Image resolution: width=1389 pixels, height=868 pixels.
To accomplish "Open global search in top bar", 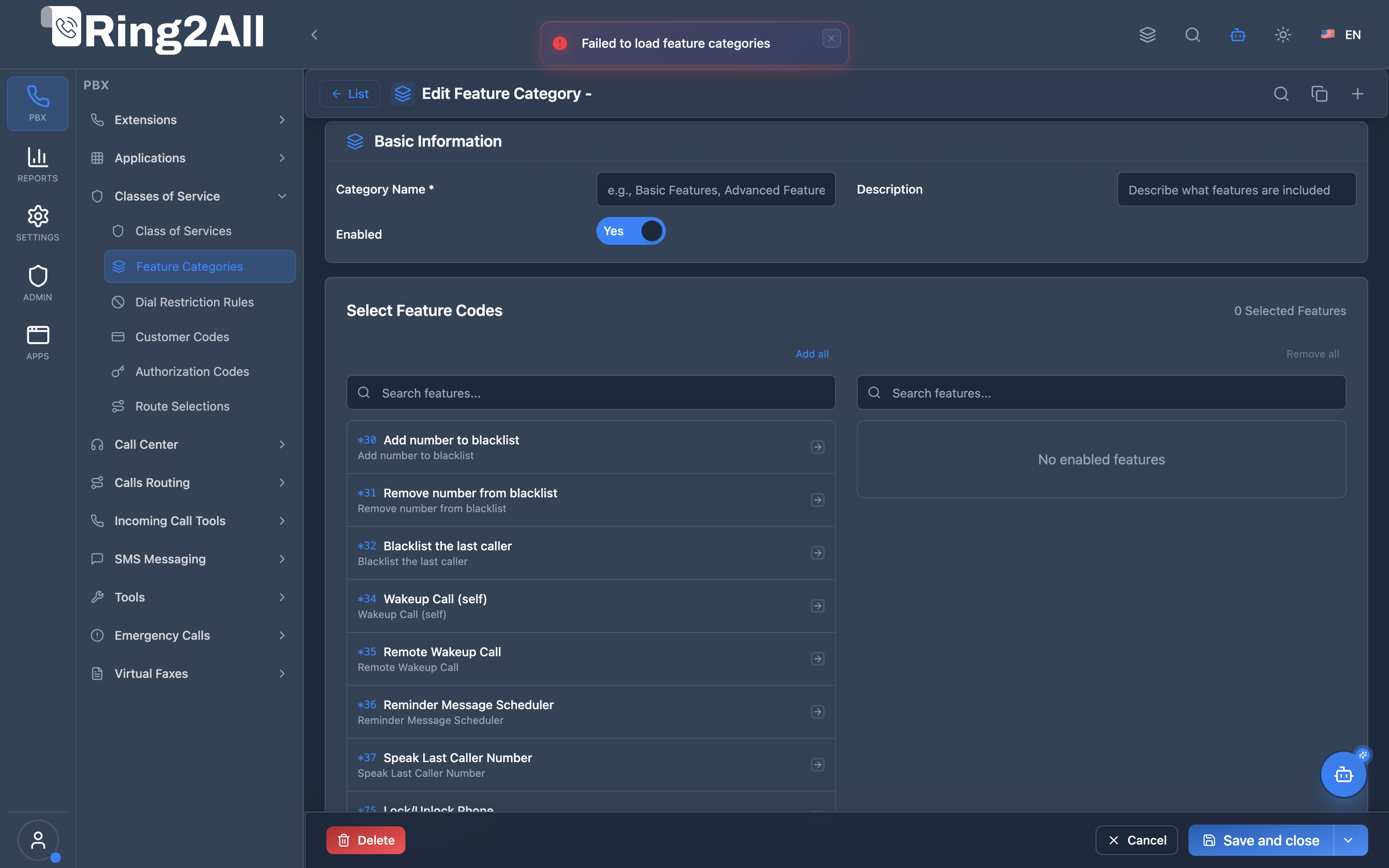I will [1193, 34].
